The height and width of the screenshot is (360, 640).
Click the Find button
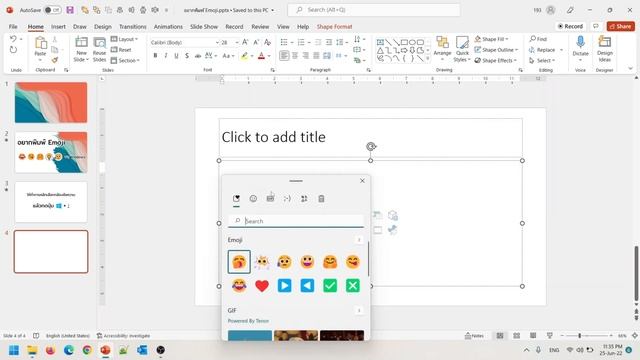pyautogui.click(x=538, y=39)
